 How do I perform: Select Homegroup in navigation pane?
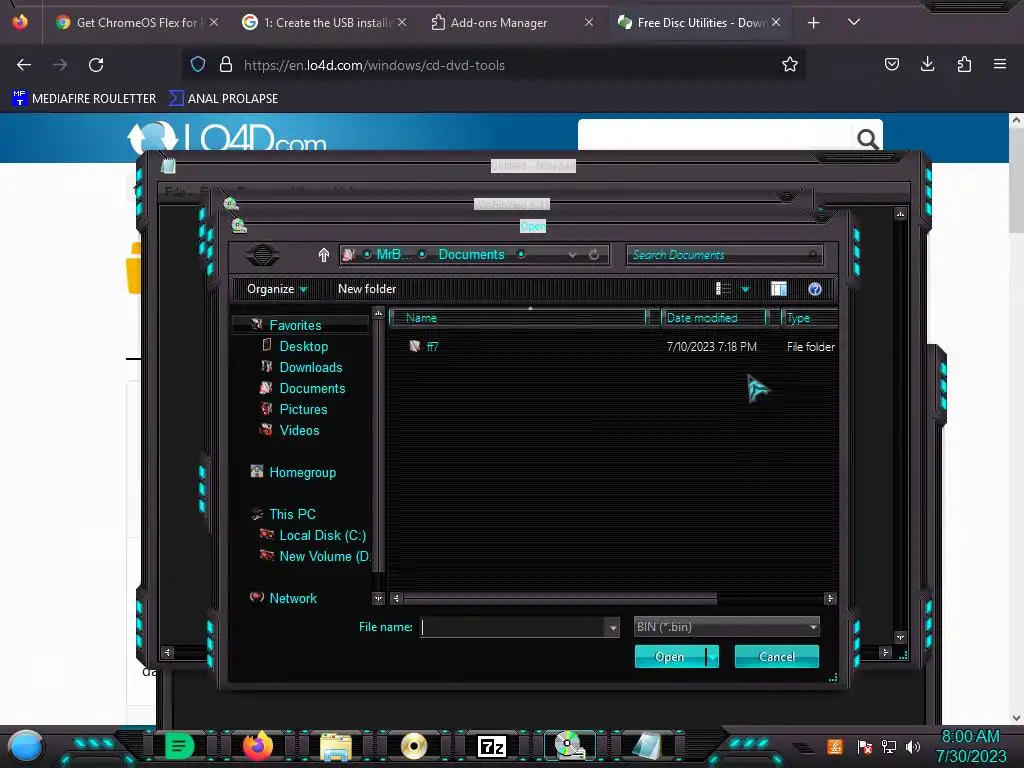click(302, 472)
